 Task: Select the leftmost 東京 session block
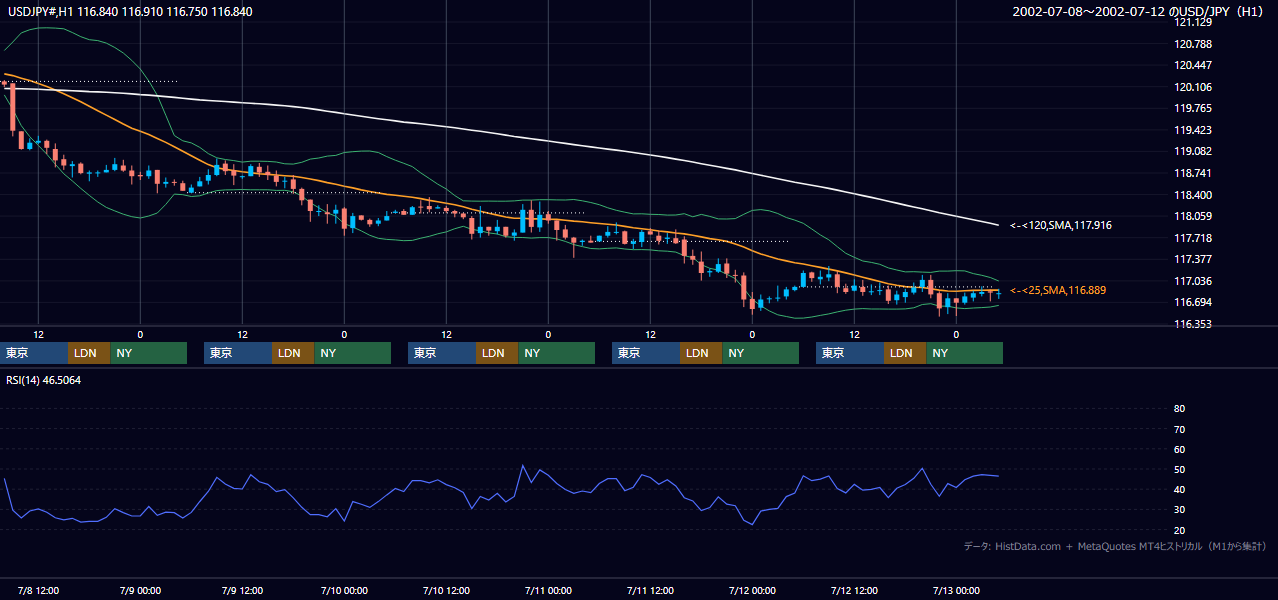pyautogui.click(x=34, y=353)
